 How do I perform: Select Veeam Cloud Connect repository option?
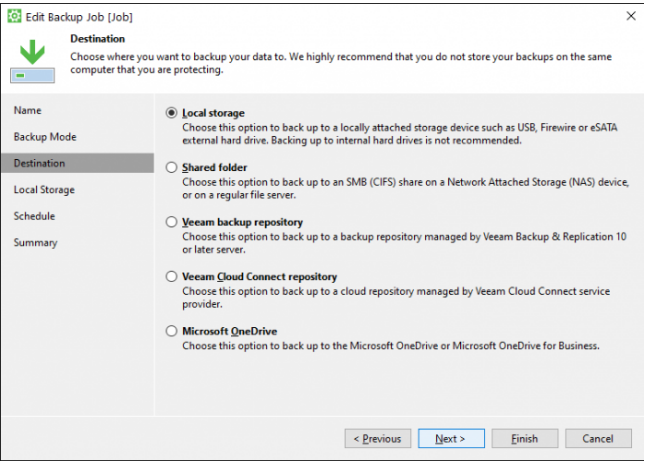pyautogui.click(x=171, y=277)
